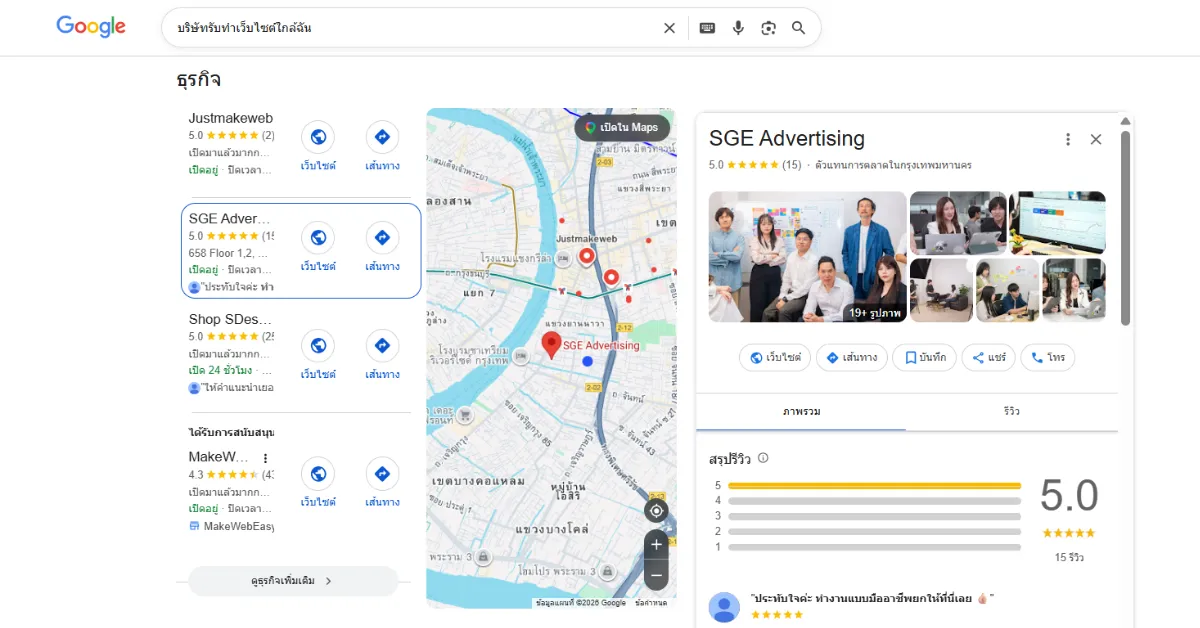Open MakeWebEasy sponsored website icon
This screenshot has height=628, width=1200.
(318, 473)
